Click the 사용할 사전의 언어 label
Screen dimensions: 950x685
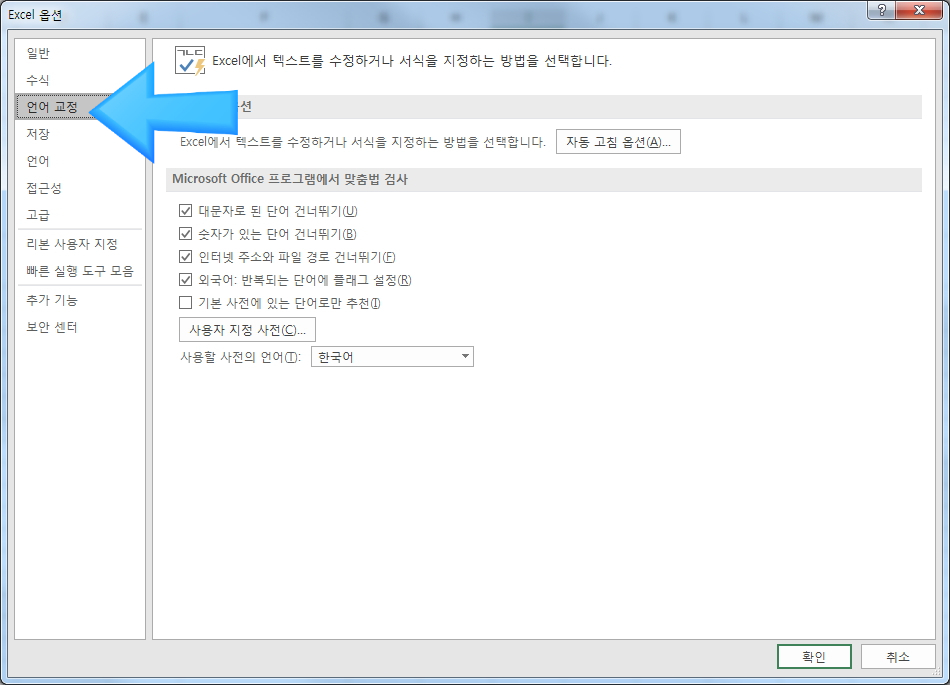(x=240, y=357)
